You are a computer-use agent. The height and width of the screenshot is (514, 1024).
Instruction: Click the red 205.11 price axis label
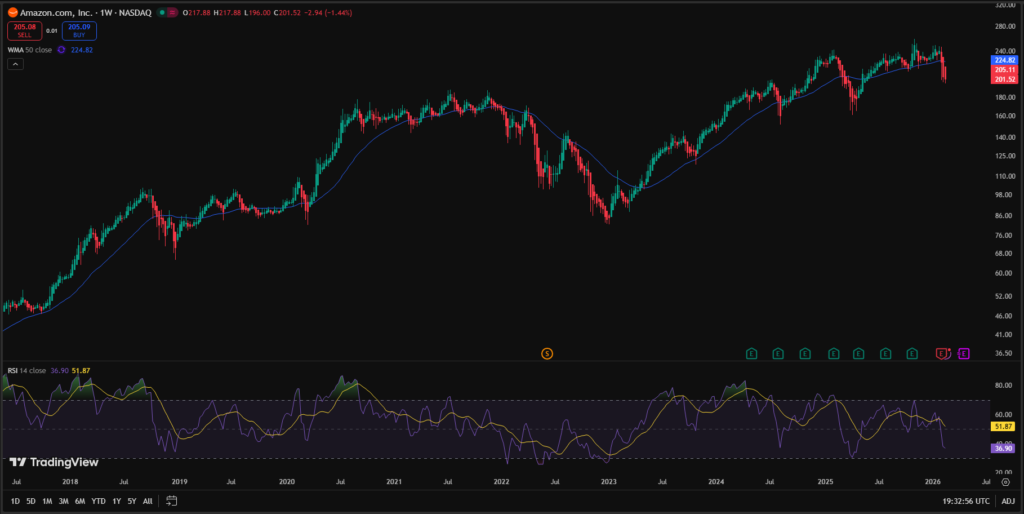[x=1004, y=70]
